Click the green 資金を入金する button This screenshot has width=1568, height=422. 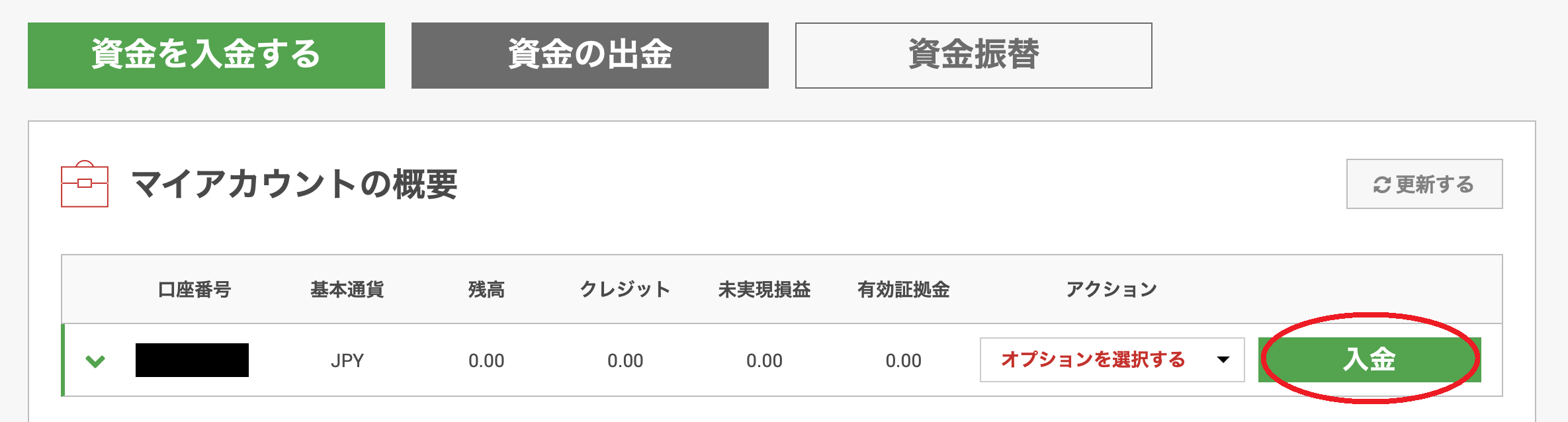pyautogui.click(x=206, y=56)
